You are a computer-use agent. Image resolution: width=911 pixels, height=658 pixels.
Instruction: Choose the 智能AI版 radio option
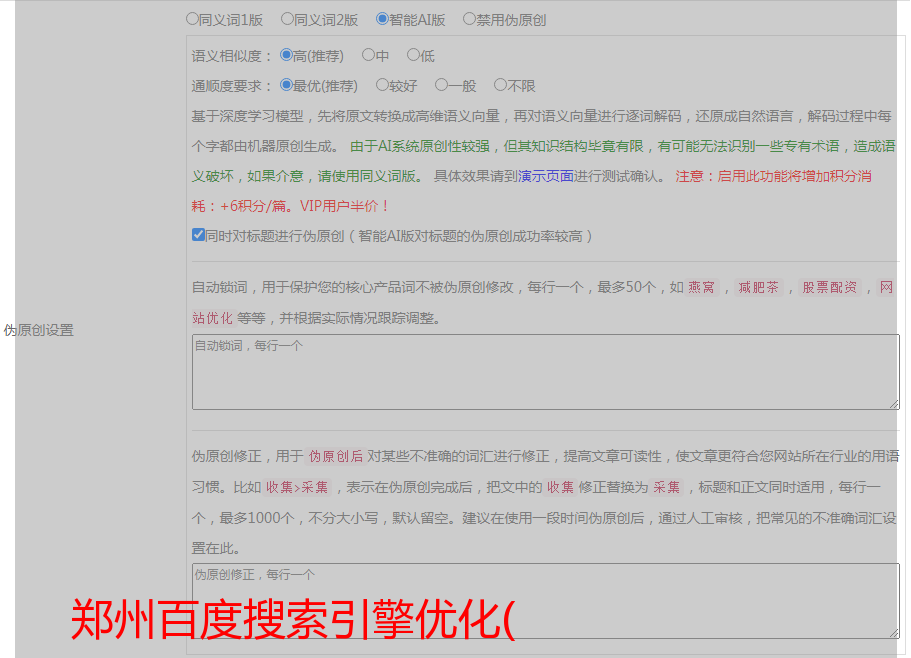[x=382, y=19]
